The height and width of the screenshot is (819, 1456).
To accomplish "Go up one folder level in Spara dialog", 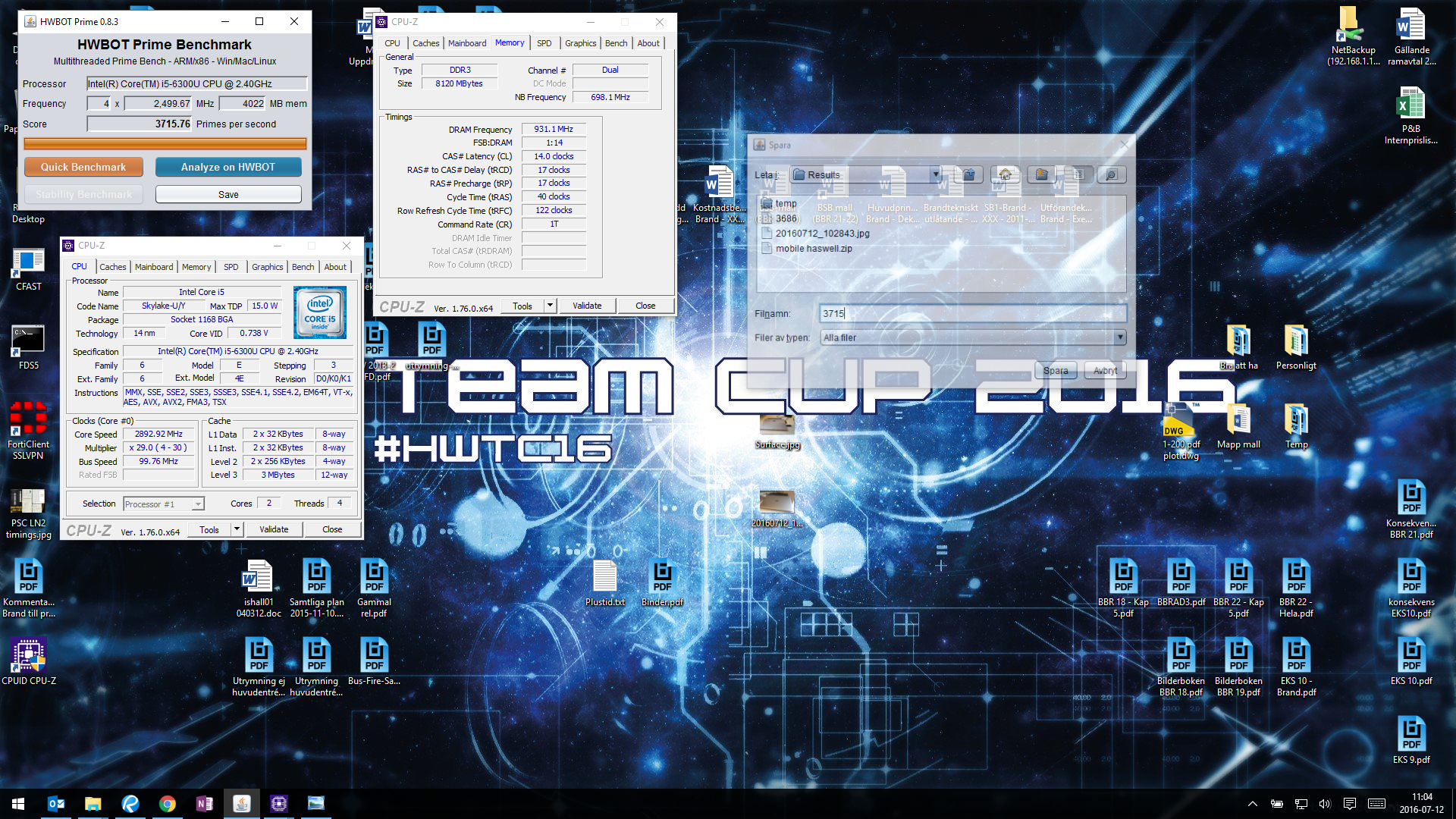I will click(x=969, y=175).
